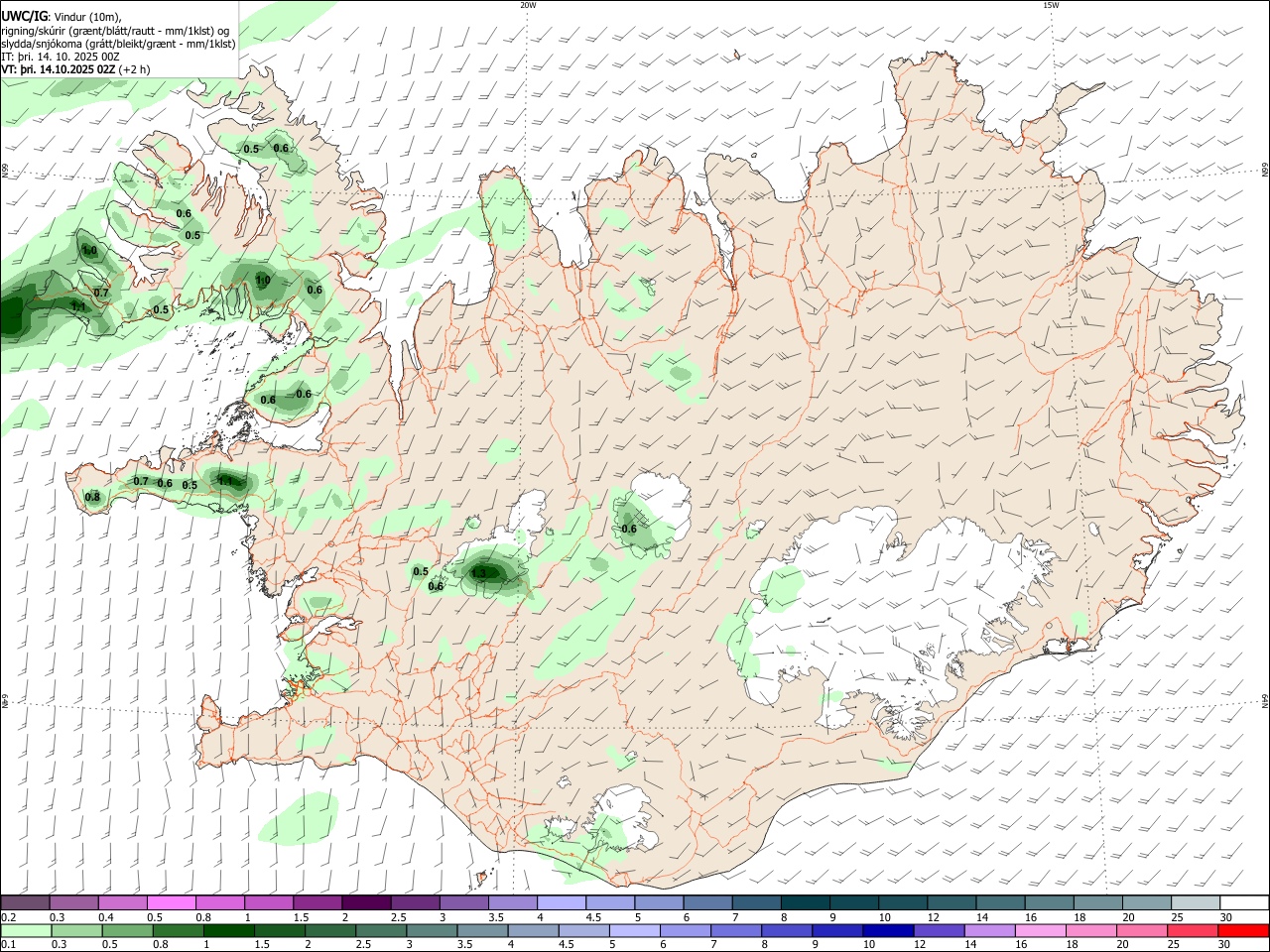Click the '0.2' label under the top legend row
The height and width of the screenshot is (952, 1270).
pyautogui.click(x=9, y=917)
